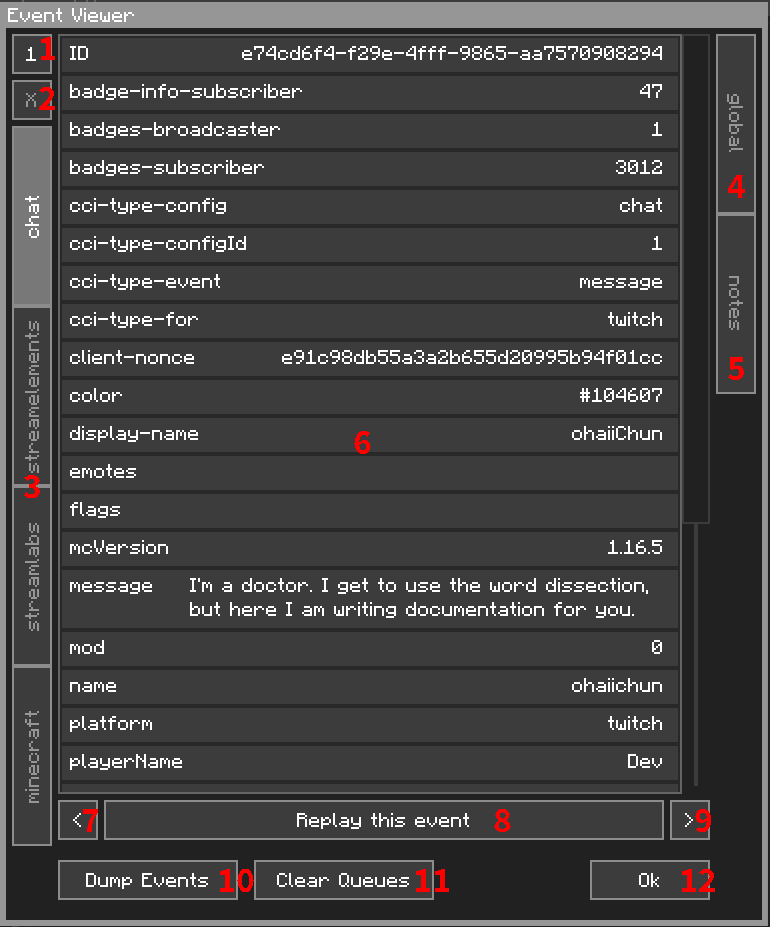Select the badge-info-subscriber row
Screen dimensions: 770x927
click(370, 92)
